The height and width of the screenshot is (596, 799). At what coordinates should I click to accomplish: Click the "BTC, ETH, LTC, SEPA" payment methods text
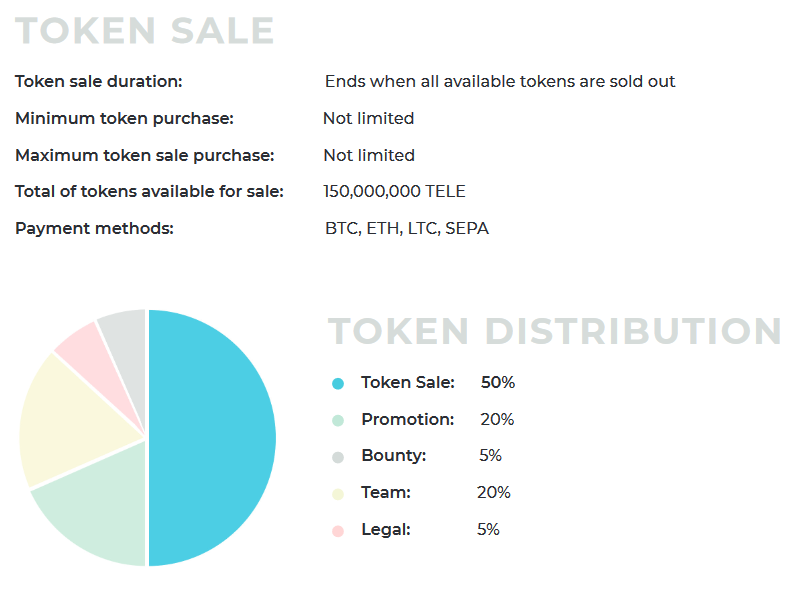click(407, 228)
